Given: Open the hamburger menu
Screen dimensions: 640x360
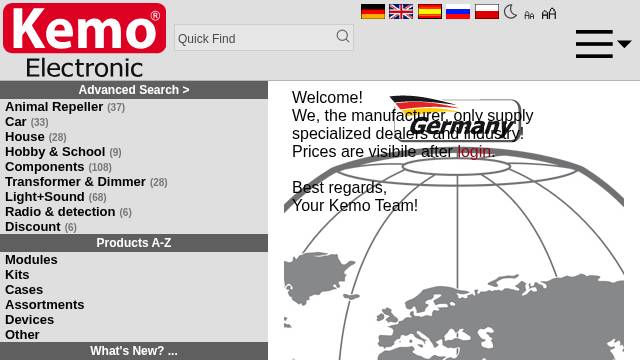Looking at the screenshot, I should [603, 44].
